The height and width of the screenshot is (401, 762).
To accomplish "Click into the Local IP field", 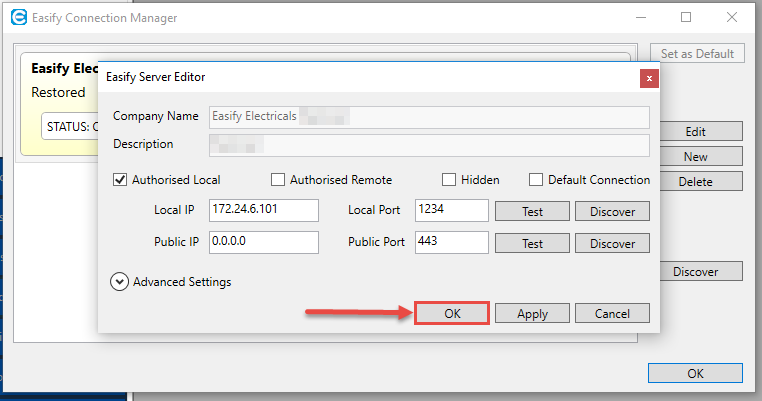I will click(263, 210).
